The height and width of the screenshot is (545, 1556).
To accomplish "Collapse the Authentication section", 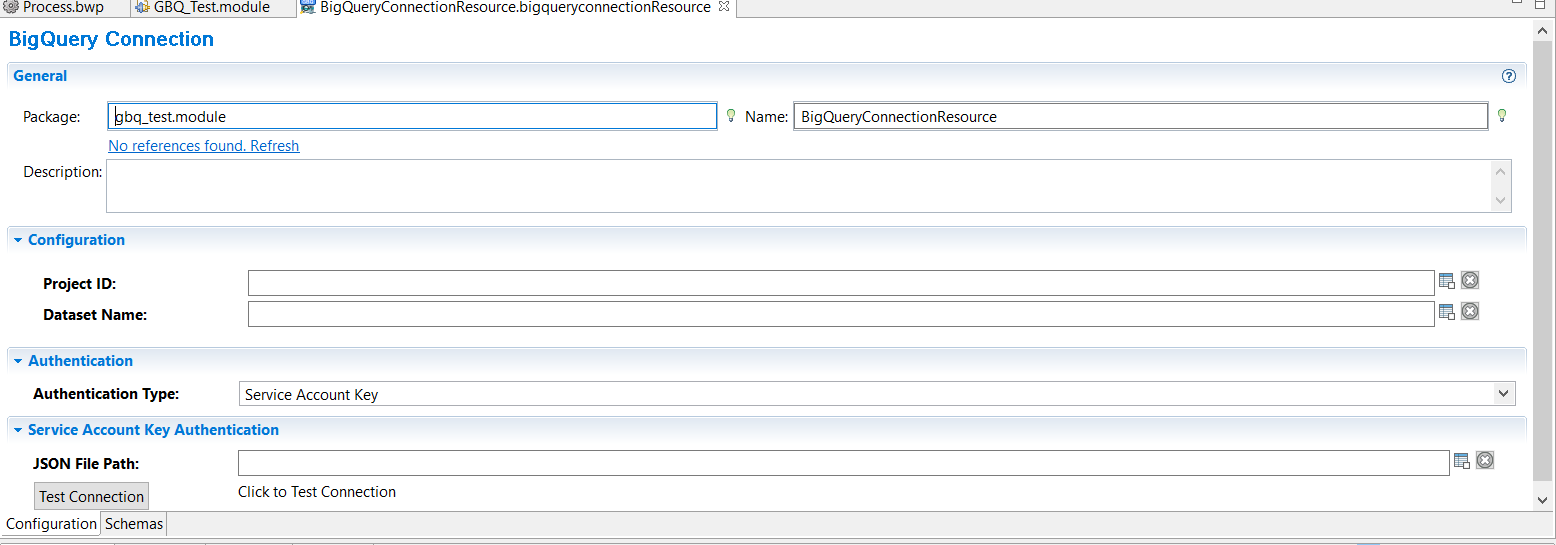I will [18, 361].
